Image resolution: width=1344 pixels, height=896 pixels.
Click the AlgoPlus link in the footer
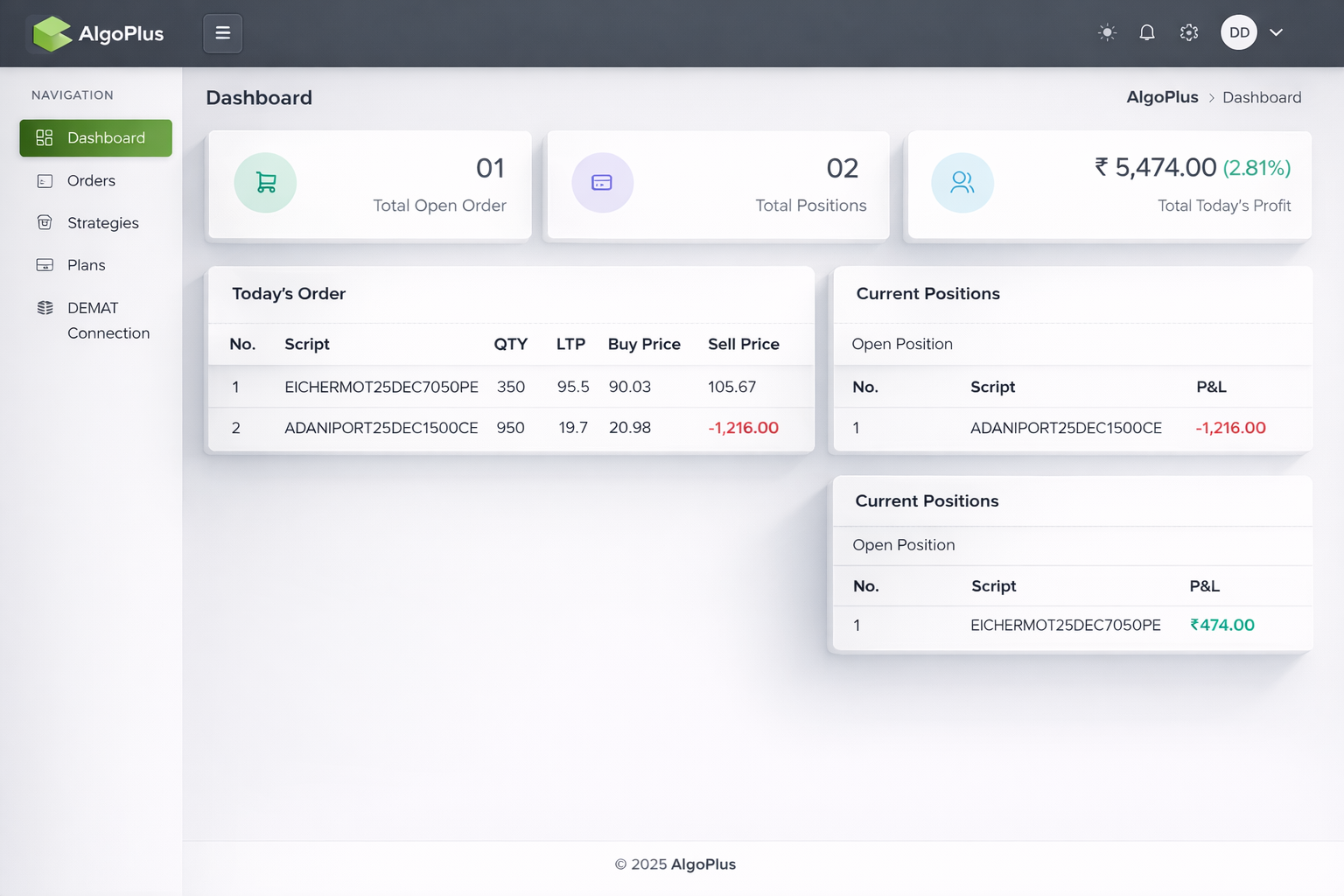tap(703, 864)
